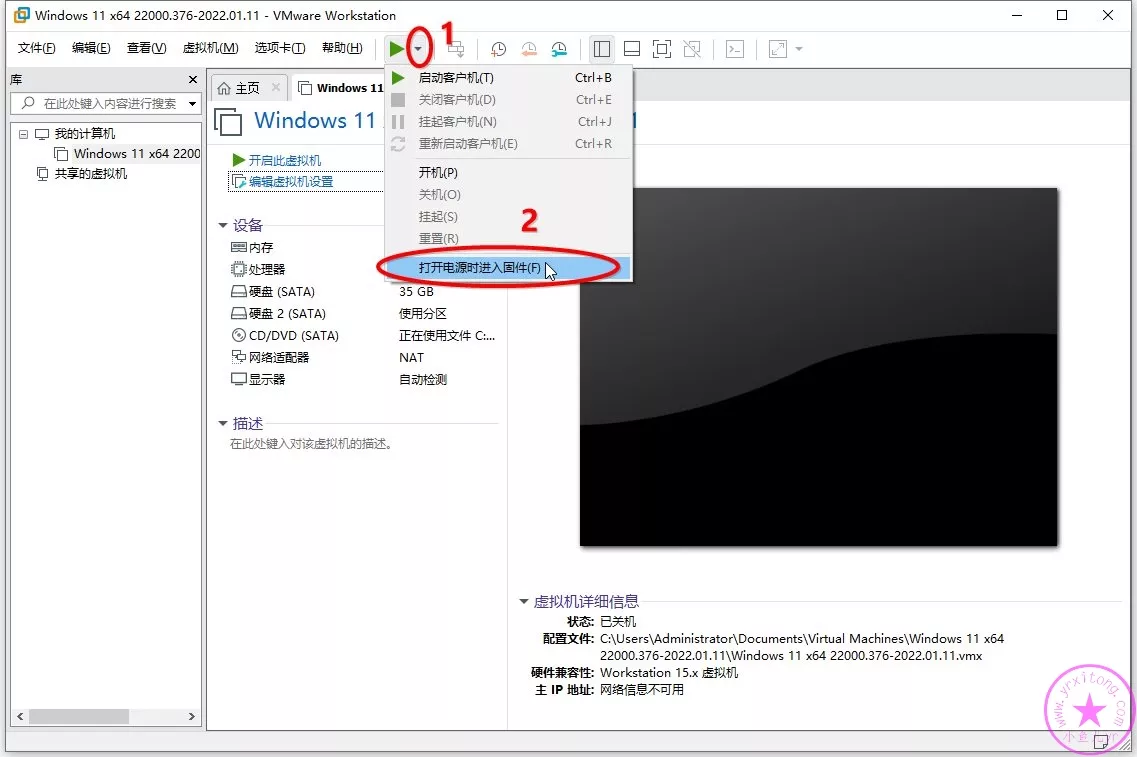Viewport: 1137px width, 757px height.
Task: Collapse the 虚拟机详细信息 section
Action: 524,602
